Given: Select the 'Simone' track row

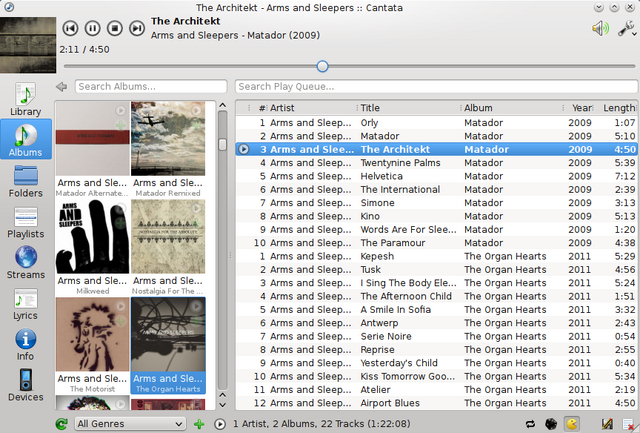Looking at the screenshot, I should pos(436,203).
